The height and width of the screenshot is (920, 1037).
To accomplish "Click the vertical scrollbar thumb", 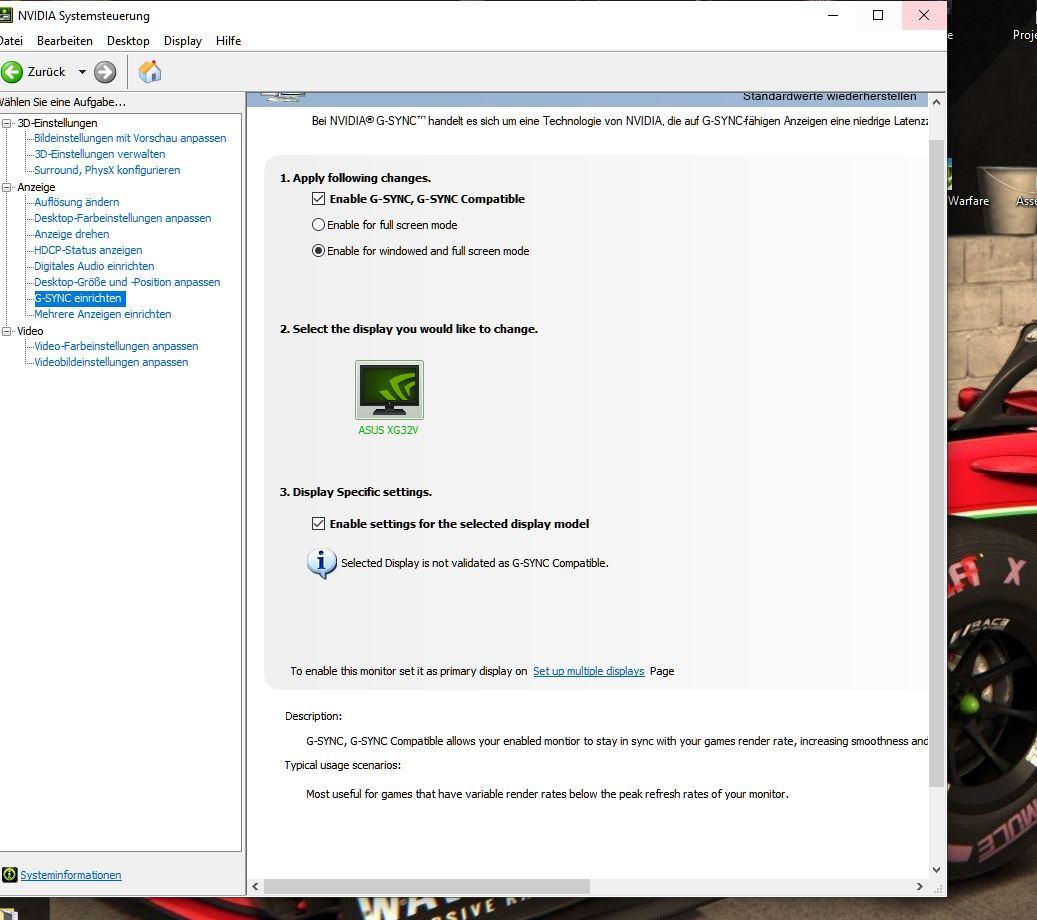I will tap(936, 463).
